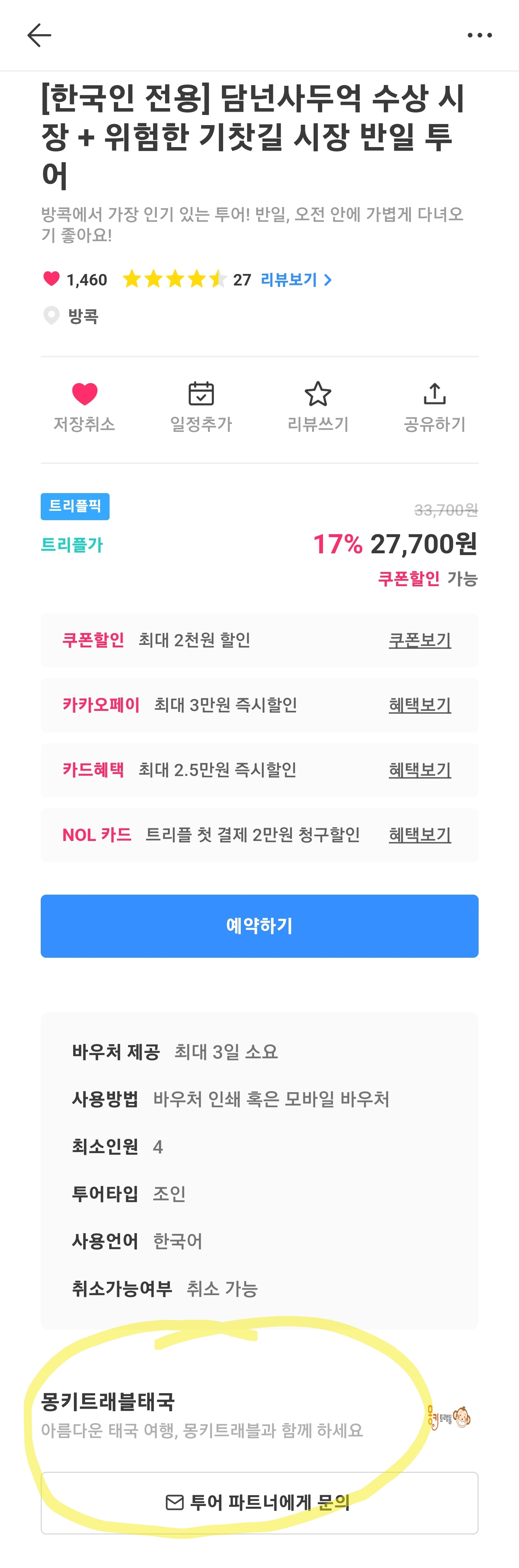Tap the 공유하기 share icon
Viewport: 519px width, 1568px height.
[434, 393]
